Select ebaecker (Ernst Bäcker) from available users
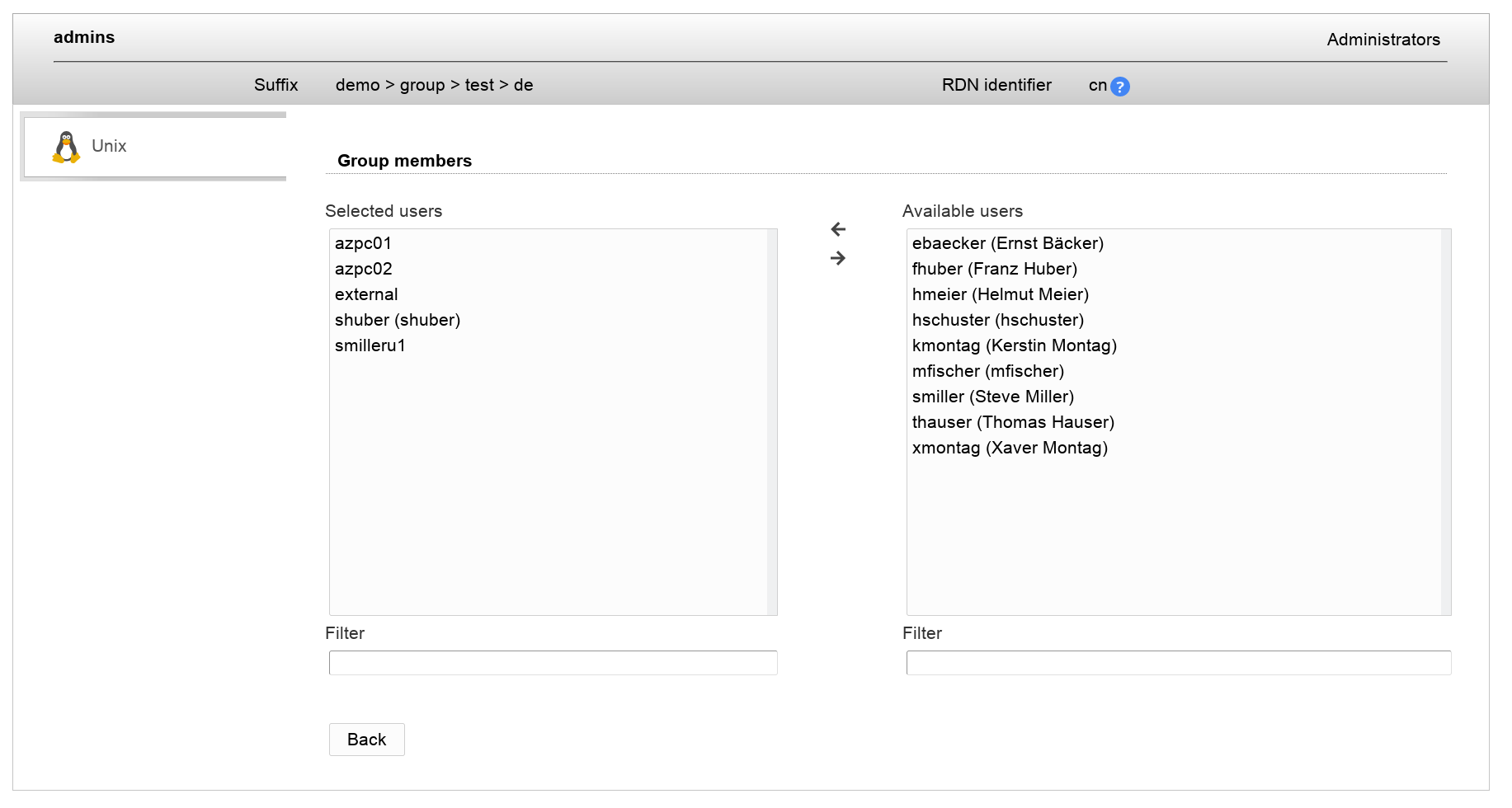The width and height of the screenshot is (1512, 808). coord(1007,243)
